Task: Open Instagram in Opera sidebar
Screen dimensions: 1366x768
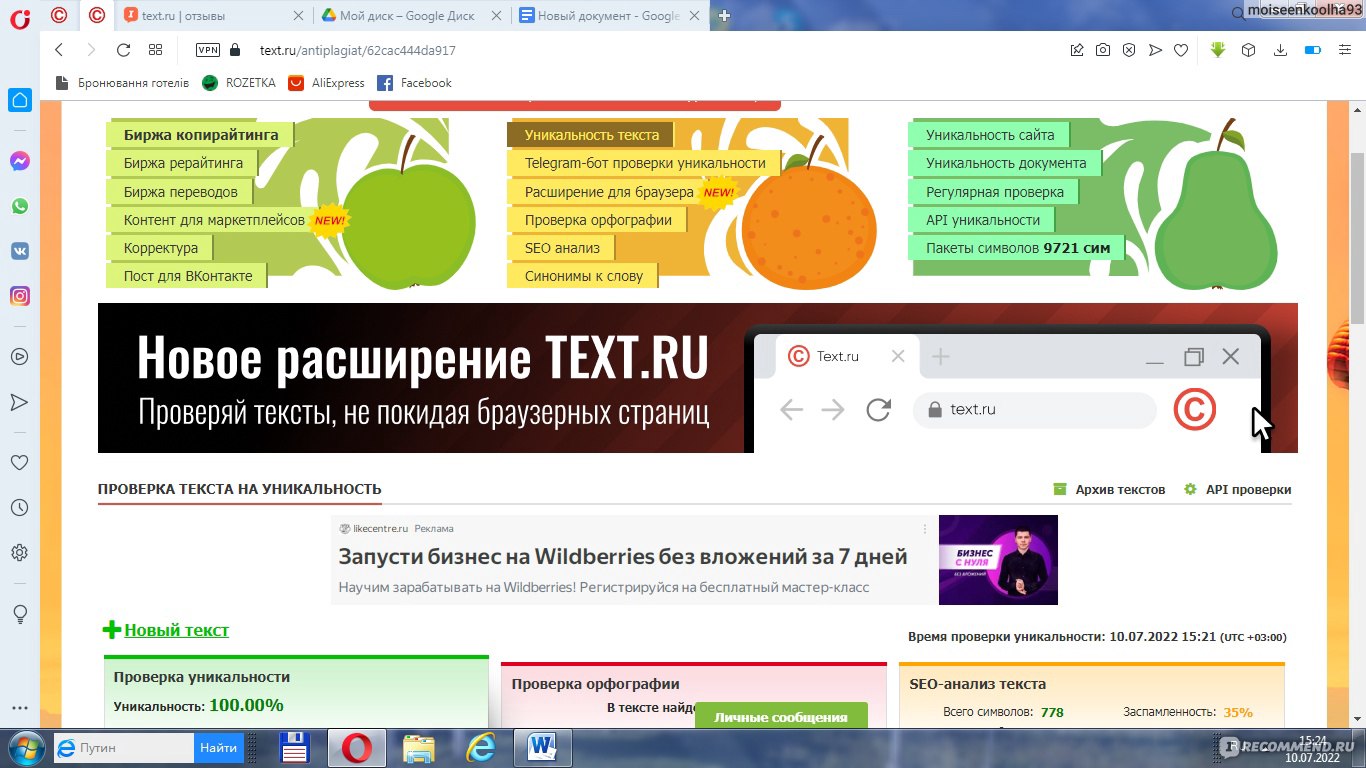Action: 20,296
